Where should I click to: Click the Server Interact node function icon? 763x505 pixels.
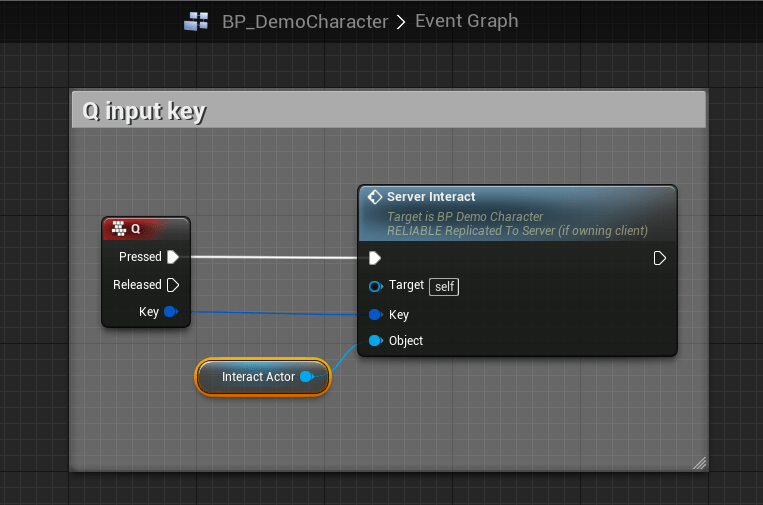pos(375,197)
